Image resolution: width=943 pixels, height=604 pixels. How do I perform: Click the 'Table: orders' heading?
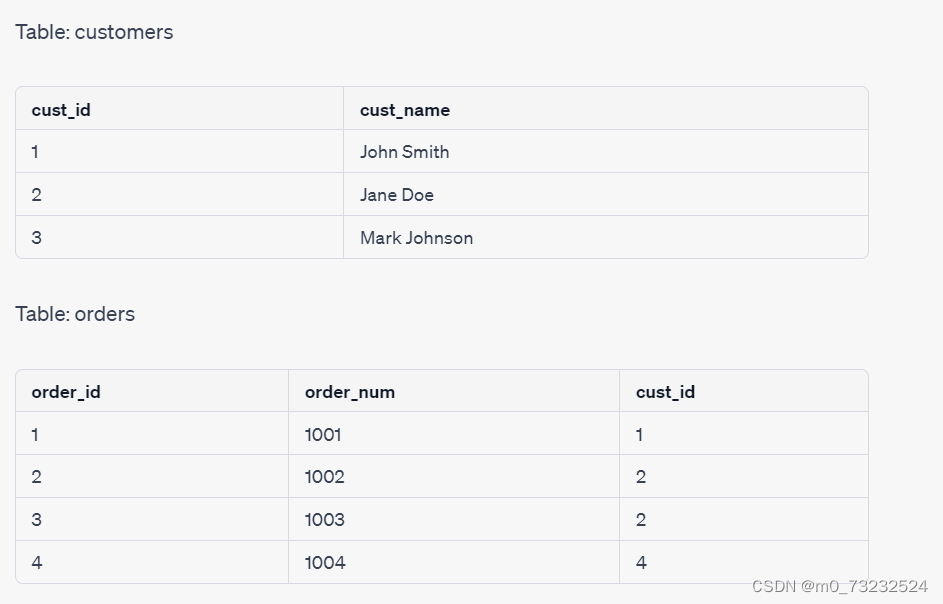point(75,314)
